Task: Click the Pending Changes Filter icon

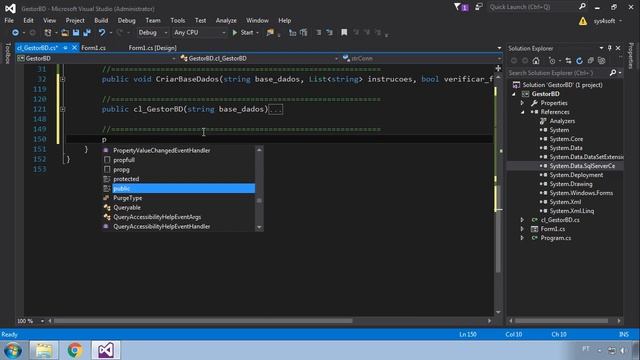Action: point(552,61)
